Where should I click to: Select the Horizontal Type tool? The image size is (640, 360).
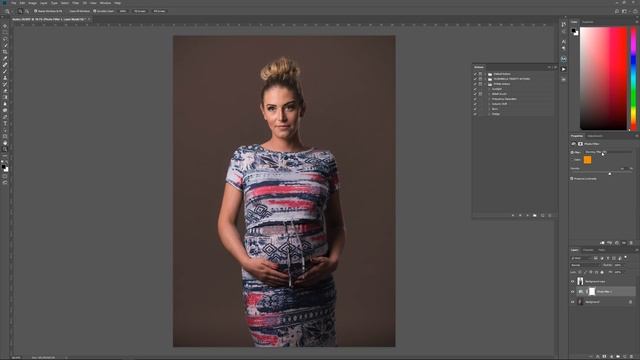(5, 123)
